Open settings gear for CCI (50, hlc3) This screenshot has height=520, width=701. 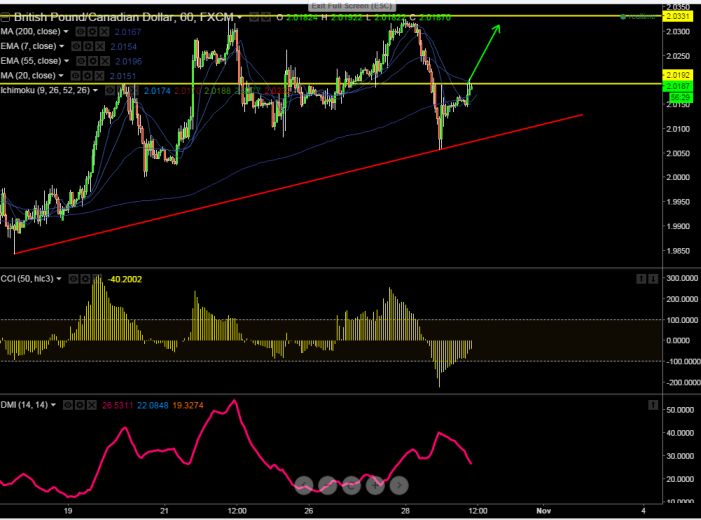pos(85,279)
